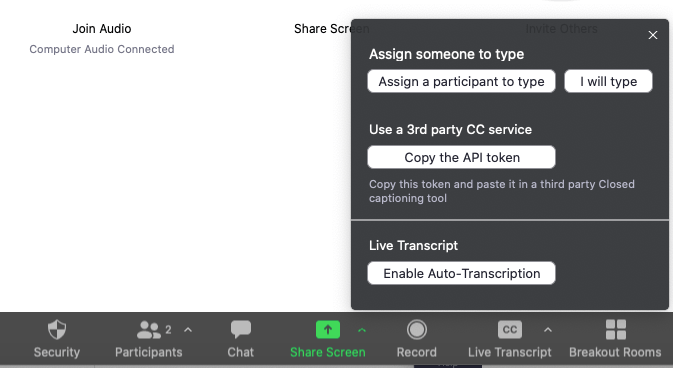
Task: Close the closed caption popup
Action: point(653,35)
